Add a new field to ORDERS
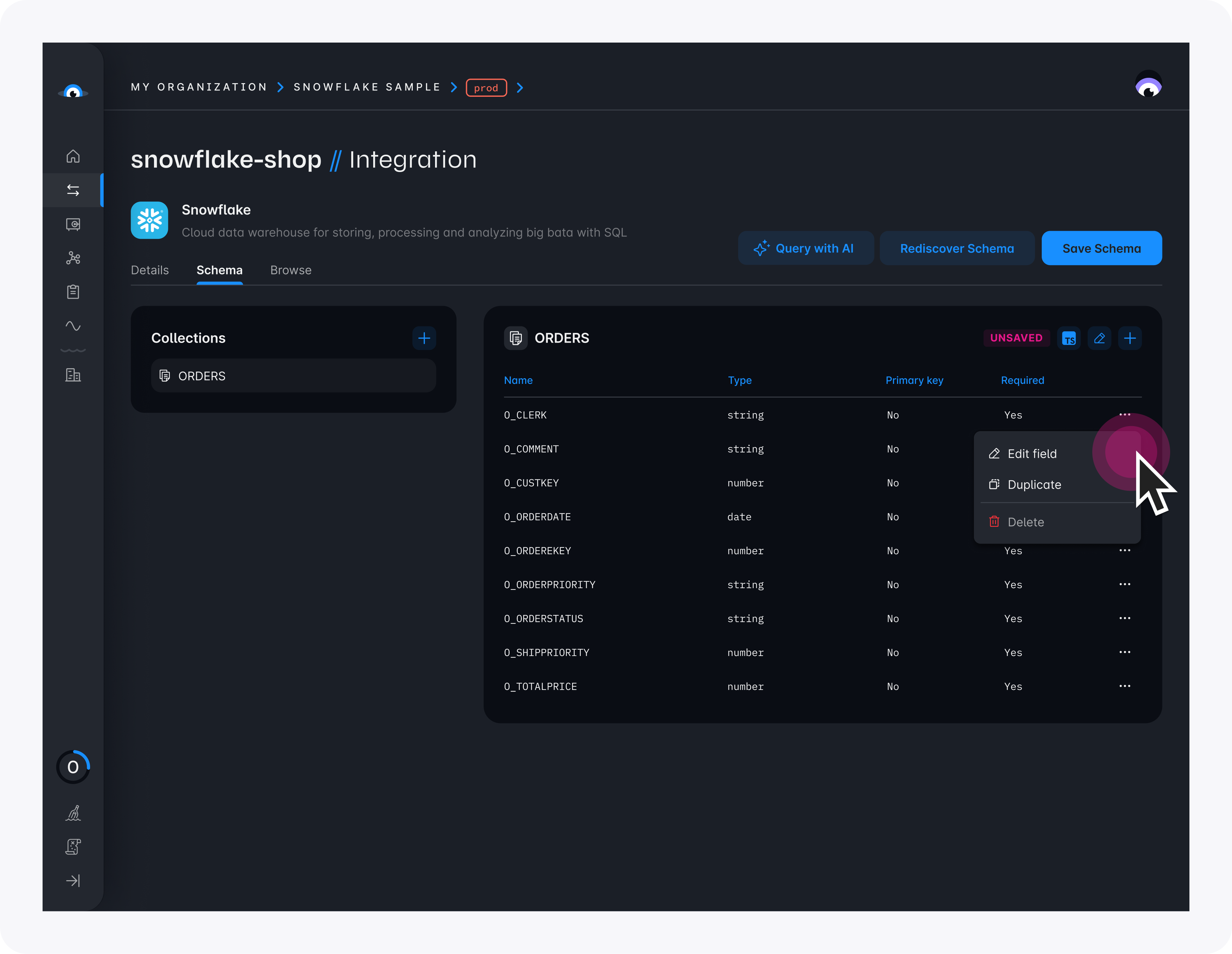This screenshot has width=1232, height=954. point(1130,338)
